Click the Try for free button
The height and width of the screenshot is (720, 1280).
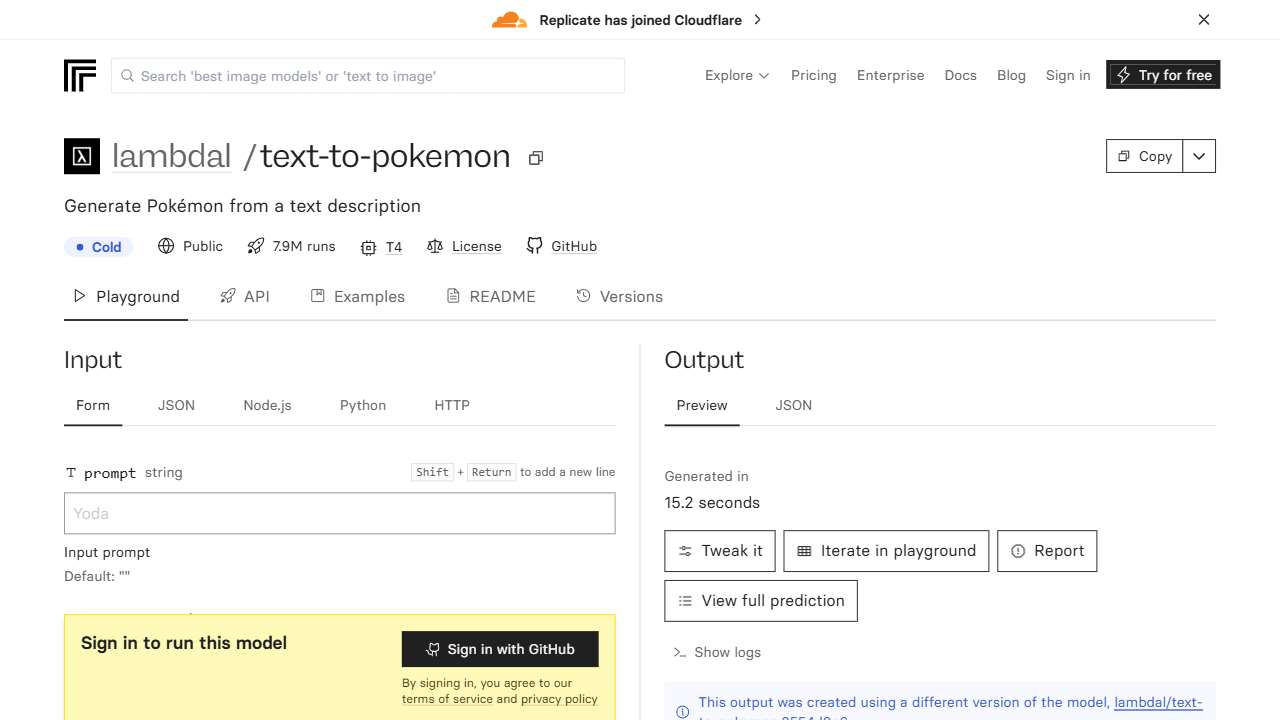tap(1162, 75)
